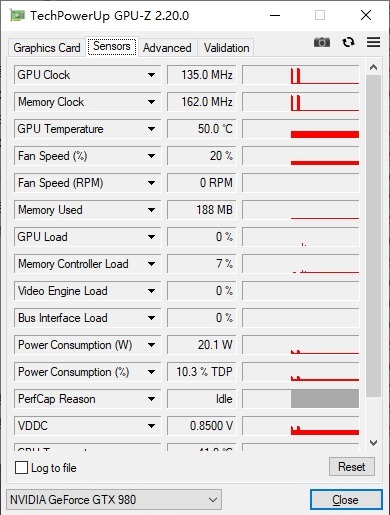
Task: Open the hamburger menu icon
Action: pyautogui.click(x=373, y=42)
